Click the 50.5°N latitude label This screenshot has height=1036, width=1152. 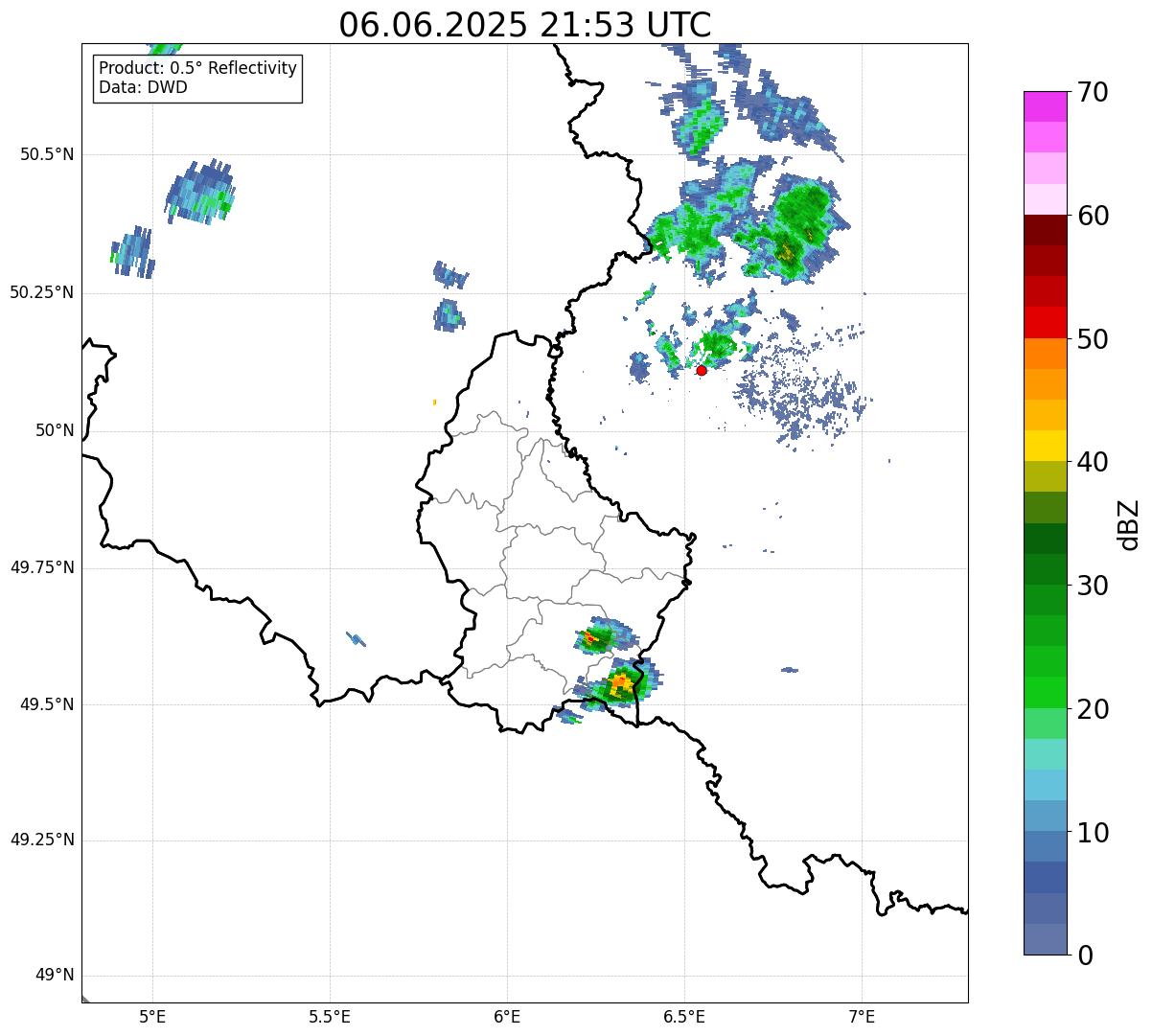[47, 154]
